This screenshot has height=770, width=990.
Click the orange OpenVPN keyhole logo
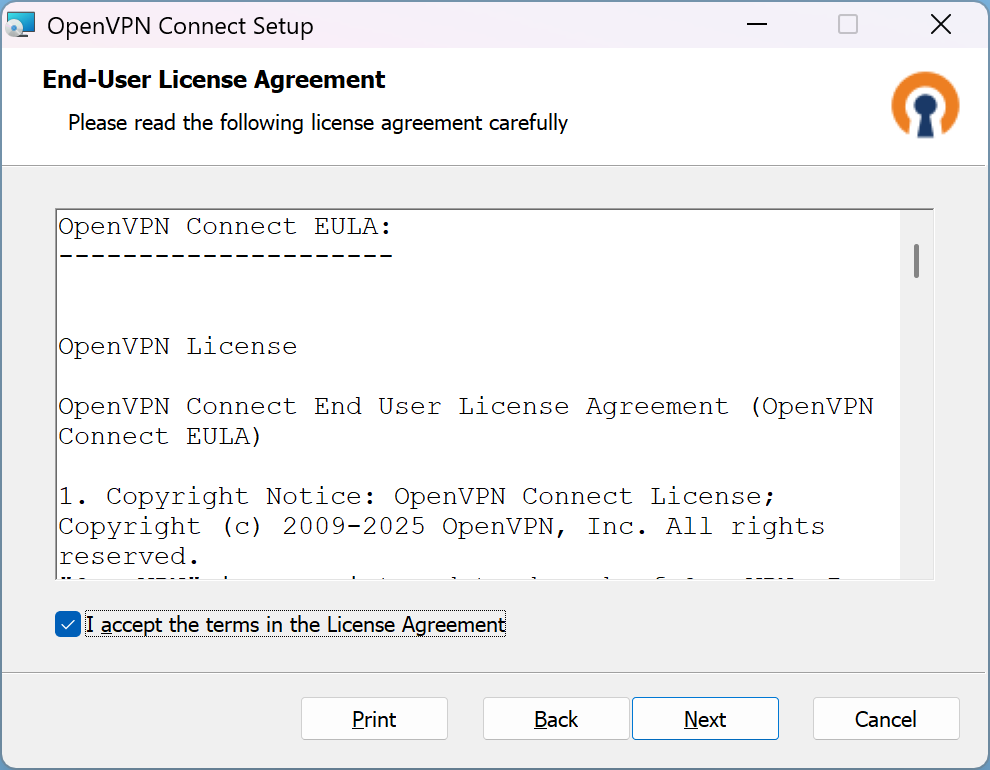tap(925, 105)
